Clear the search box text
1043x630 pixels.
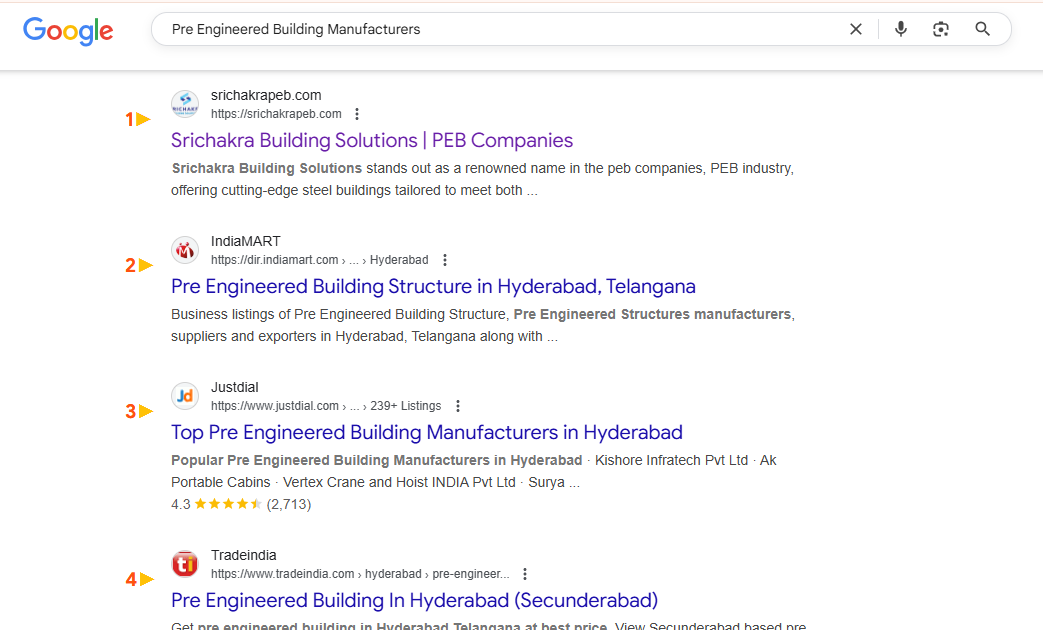click(855, 30)
